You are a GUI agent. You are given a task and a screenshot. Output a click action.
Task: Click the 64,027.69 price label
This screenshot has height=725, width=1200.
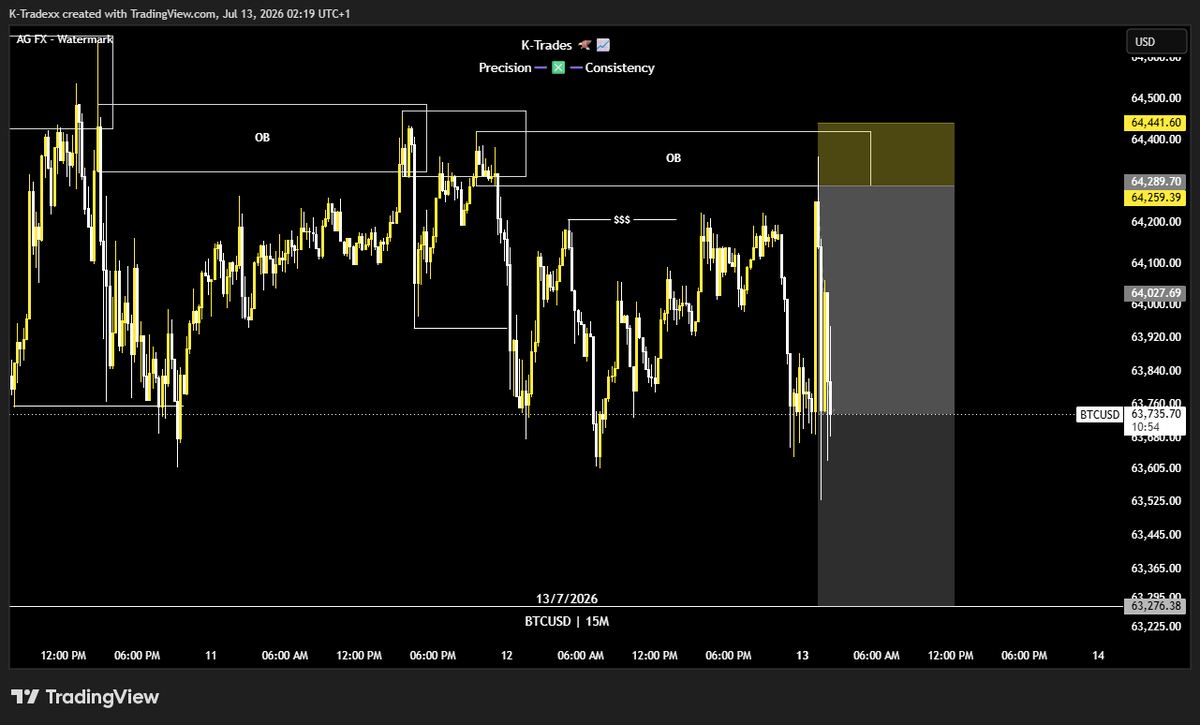1155,293
